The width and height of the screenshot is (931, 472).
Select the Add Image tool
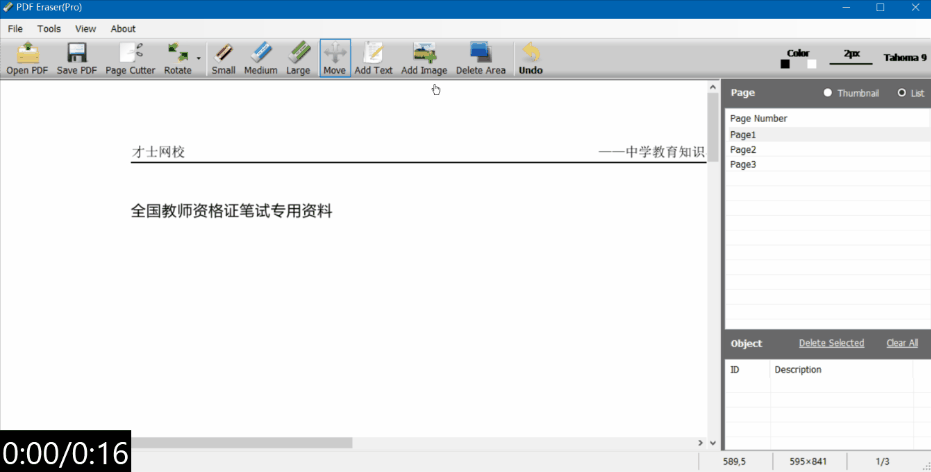[424, 58]
